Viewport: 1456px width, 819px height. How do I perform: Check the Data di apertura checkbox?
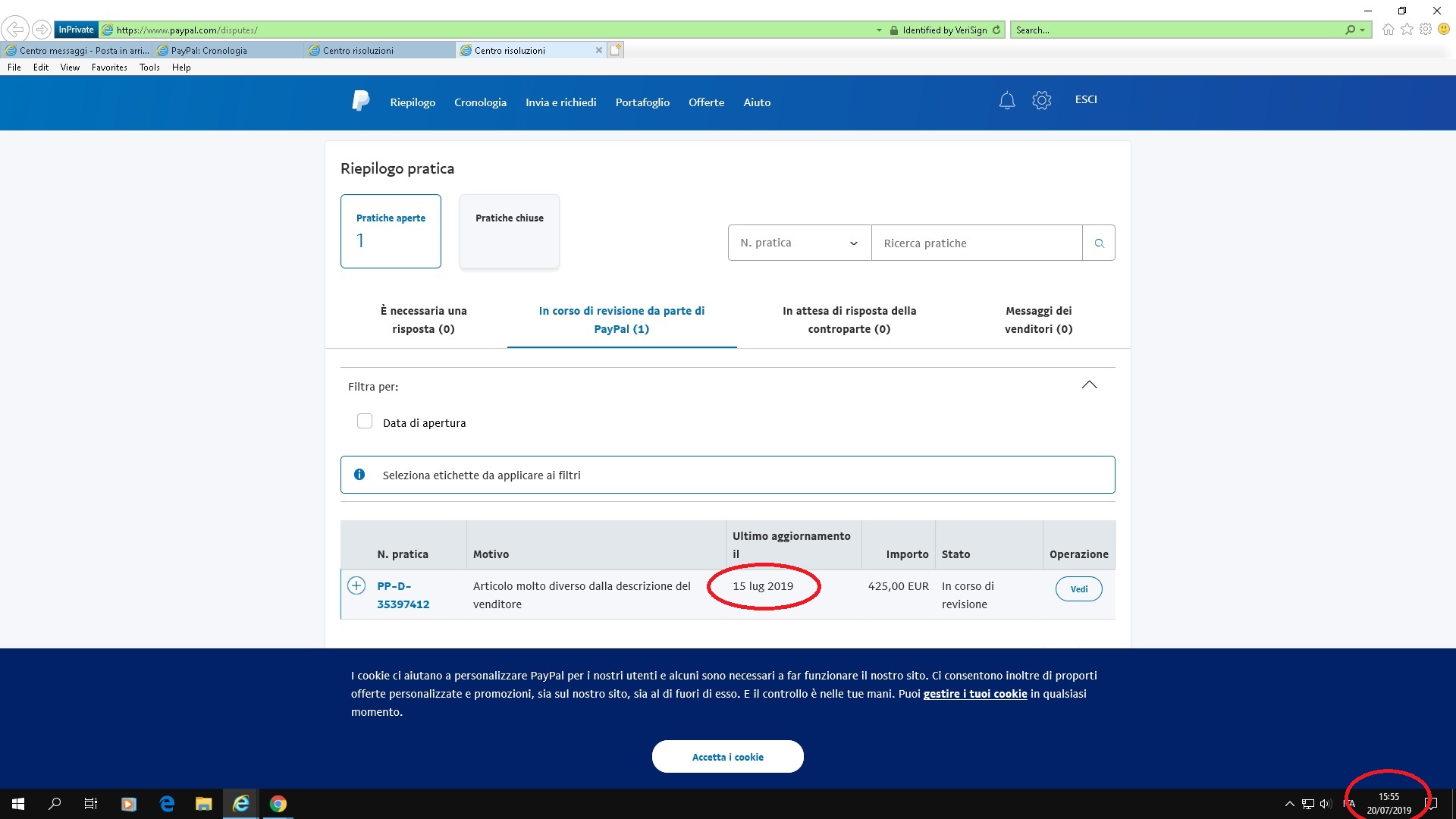point(365,422)
